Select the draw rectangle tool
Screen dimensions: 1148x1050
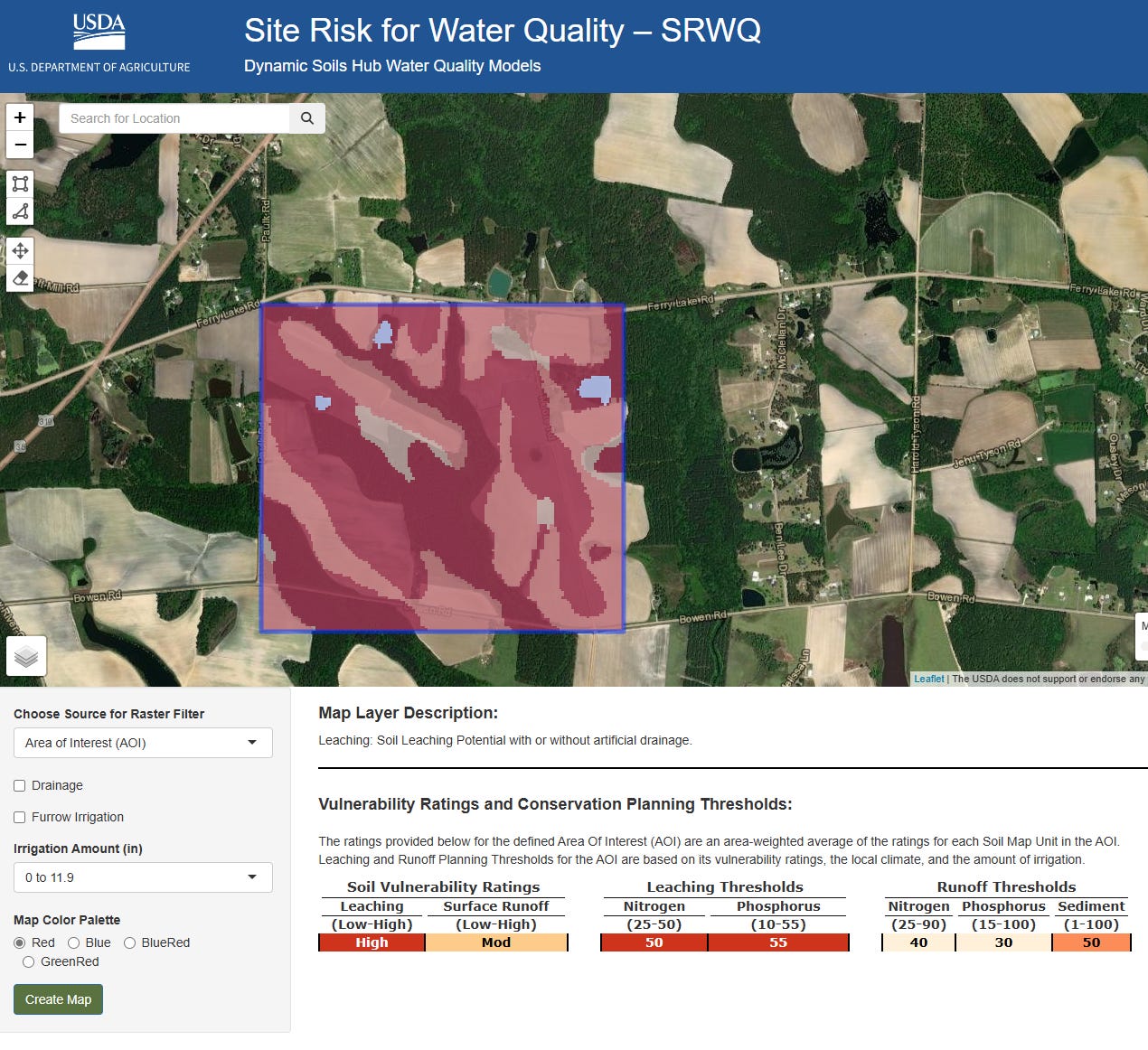(20, 183)
